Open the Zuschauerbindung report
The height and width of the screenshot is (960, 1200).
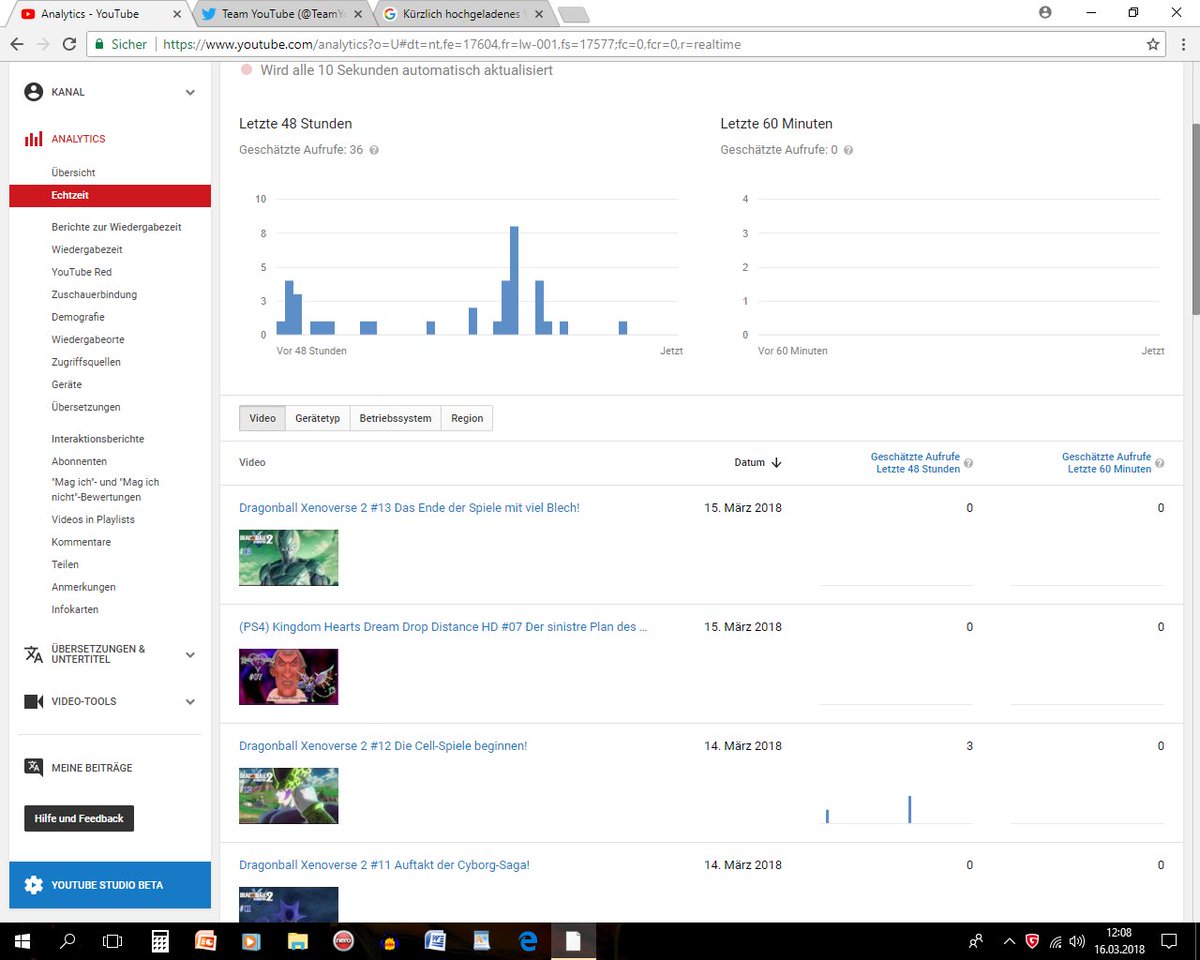[94, 295]
